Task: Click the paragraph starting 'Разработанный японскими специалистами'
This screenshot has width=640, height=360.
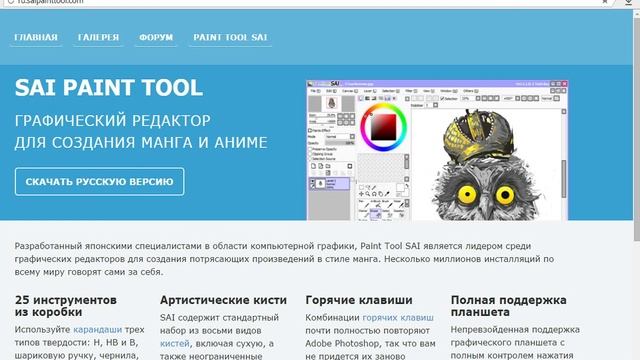Action: tap(284, 259)
